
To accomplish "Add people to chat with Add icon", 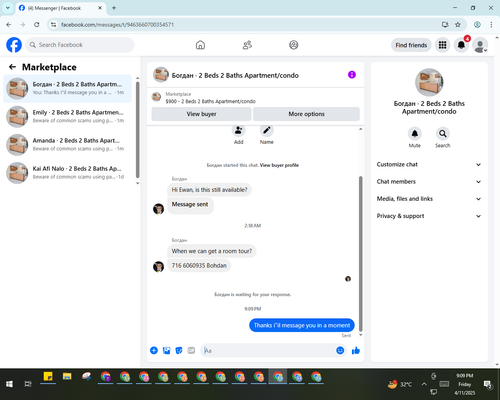I will click(x=239, y=131).
